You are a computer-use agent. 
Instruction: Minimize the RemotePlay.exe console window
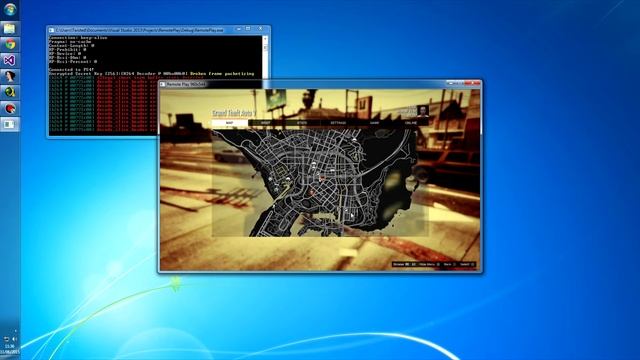coord(239,29)
